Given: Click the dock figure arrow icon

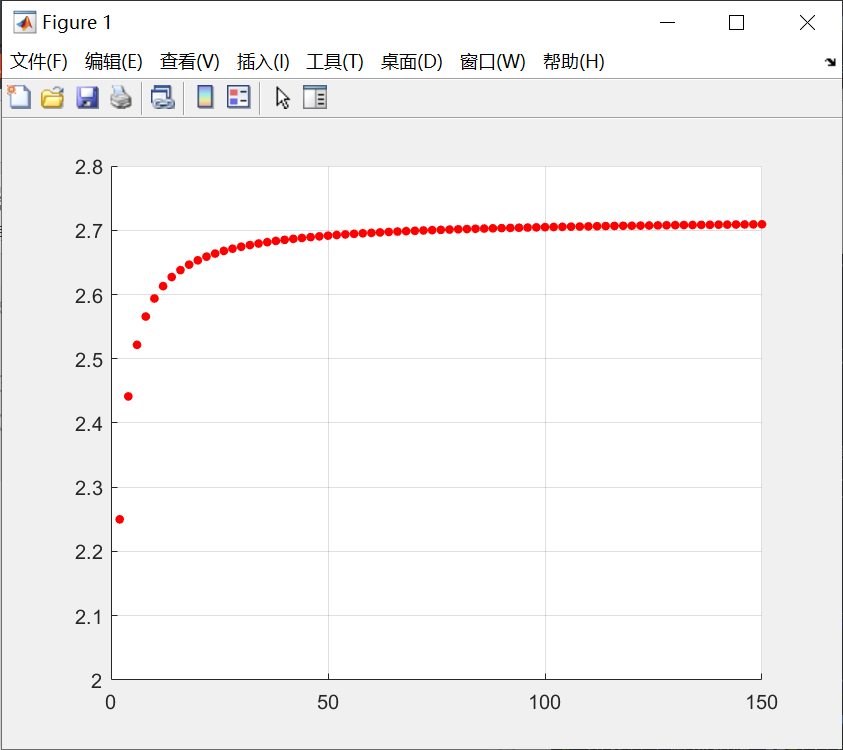Looking at the screenshot, I should (x=831, y=62).
